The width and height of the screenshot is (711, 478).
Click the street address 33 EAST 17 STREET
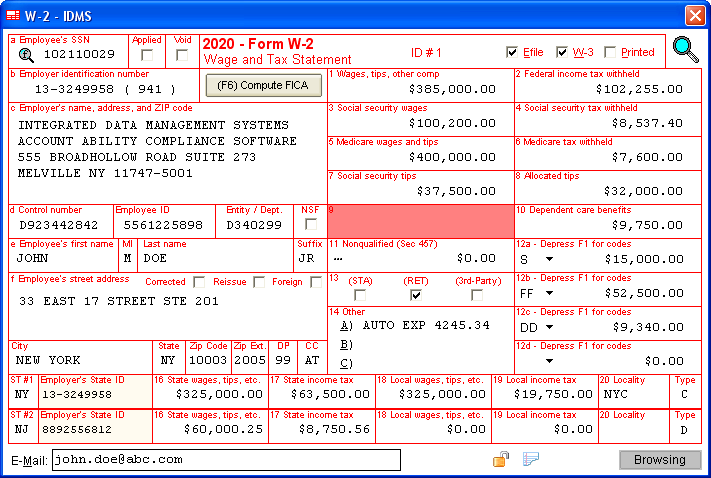pos(119,301)
